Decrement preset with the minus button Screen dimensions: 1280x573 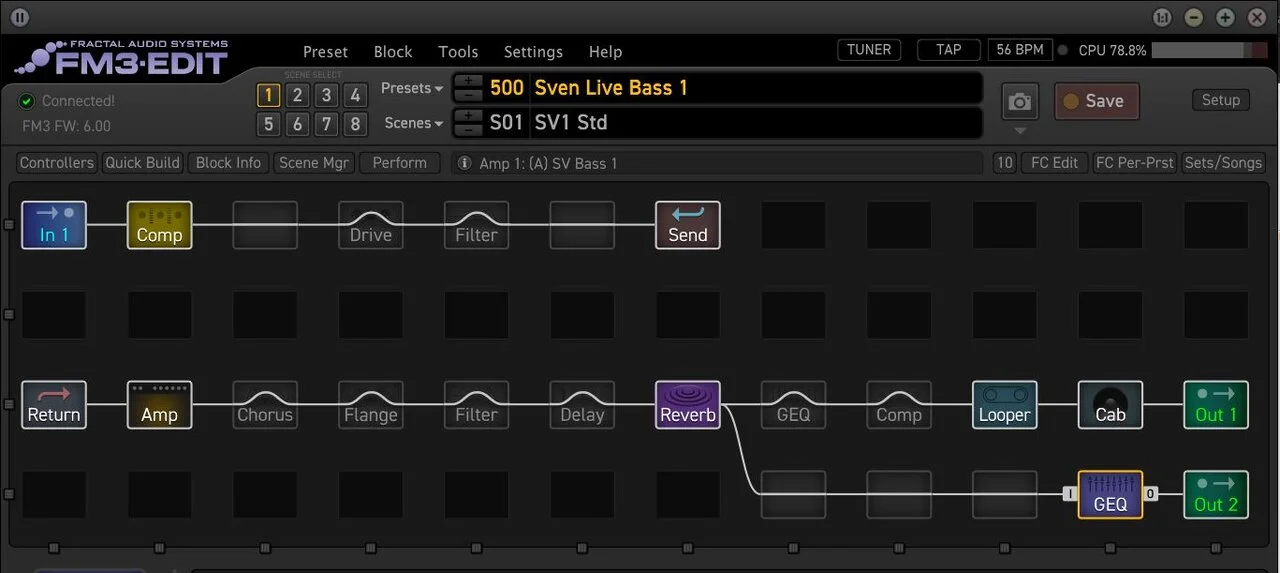coord(468,94)
